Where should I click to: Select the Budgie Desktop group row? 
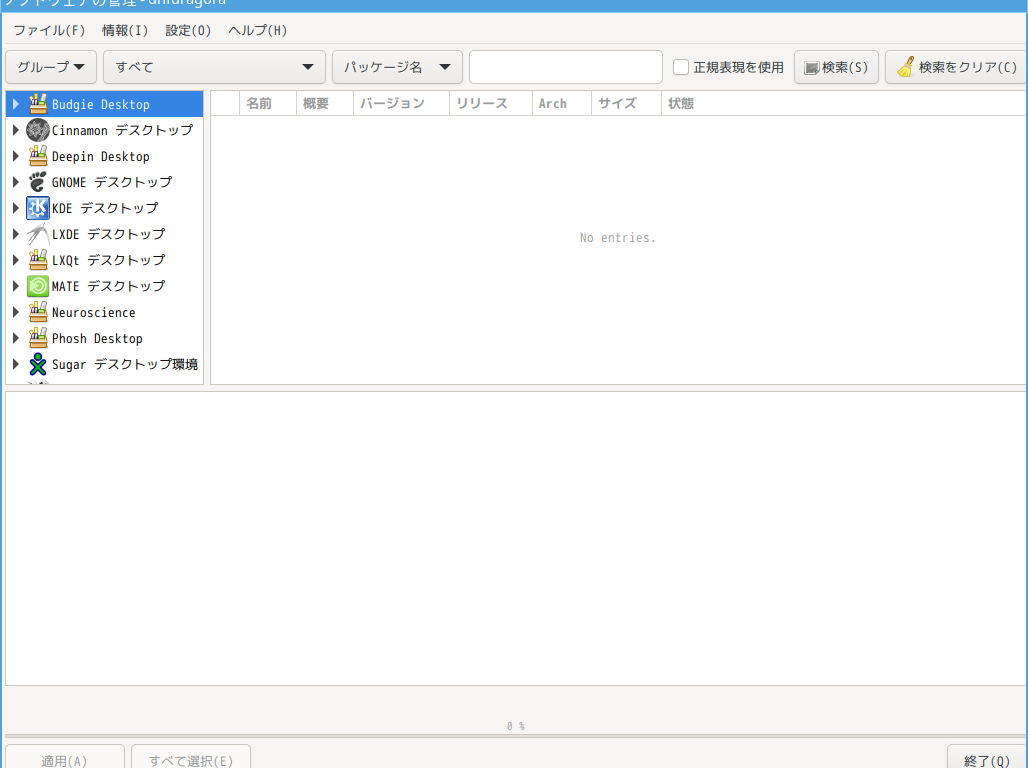pyautogui.click(x=105, y=104)
